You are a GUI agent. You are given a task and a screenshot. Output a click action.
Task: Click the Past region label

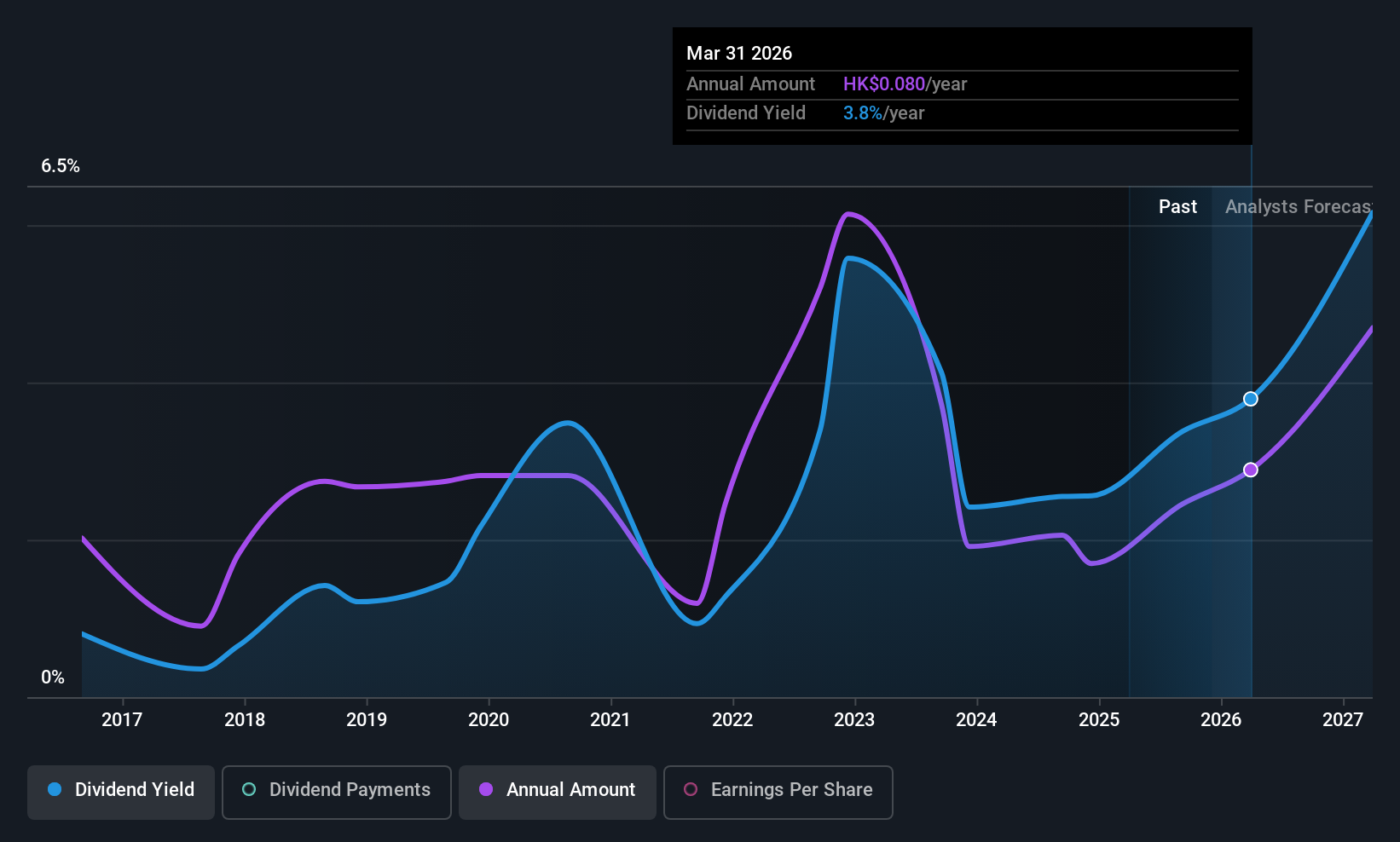tap(1177, 207)
